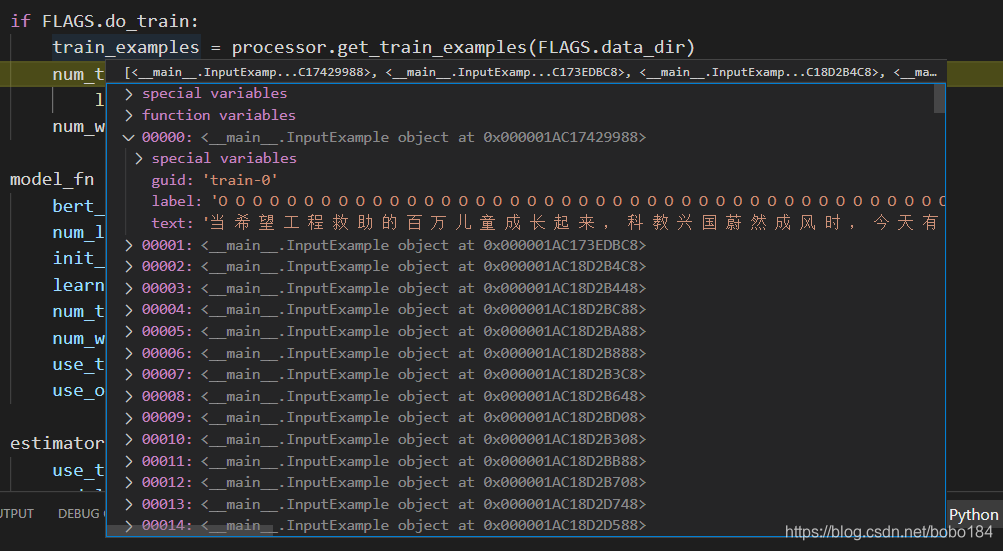This screenshot has width=1003, height=551.
Task: Expand entry 00013 InputExample object
Action: click(x=129, y=504)
